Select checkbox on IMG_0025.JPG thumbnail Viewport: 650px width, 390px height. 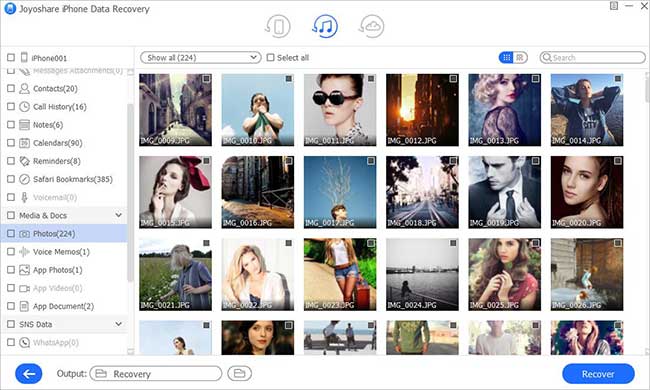point(536,243)
